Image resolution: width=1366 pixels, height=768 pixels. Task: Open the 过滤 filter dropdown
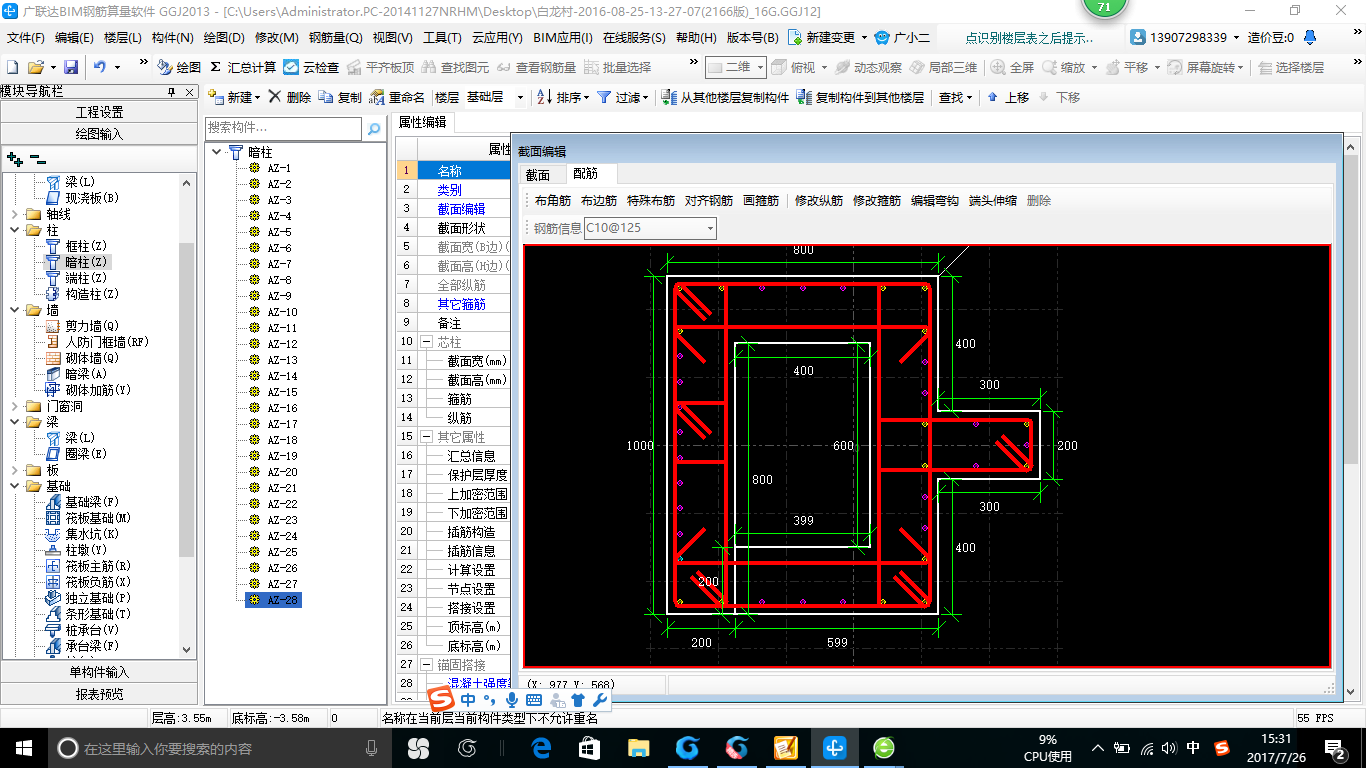pos(624,97)
